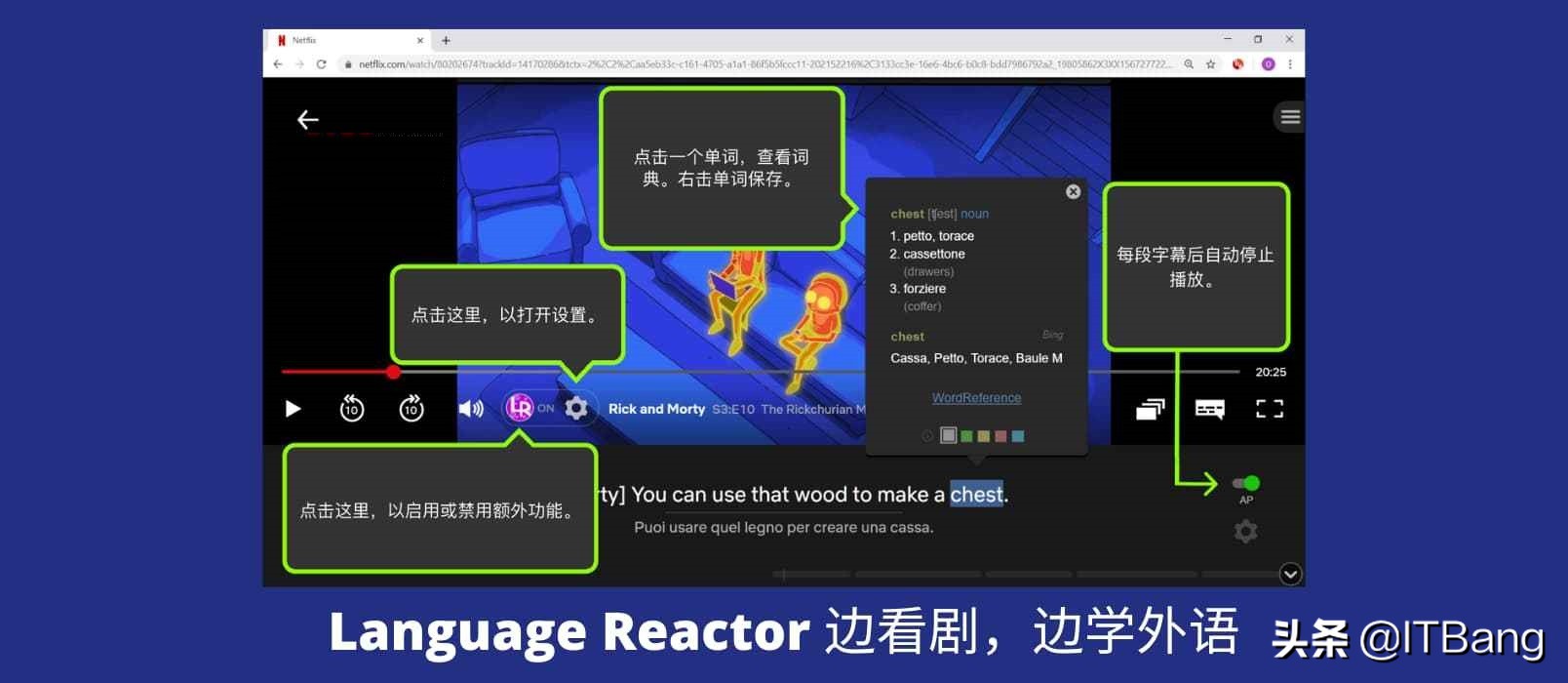1568x683 pixels.
Task: Open Chrome's three-dot menu
Action: click(1290, 64)
